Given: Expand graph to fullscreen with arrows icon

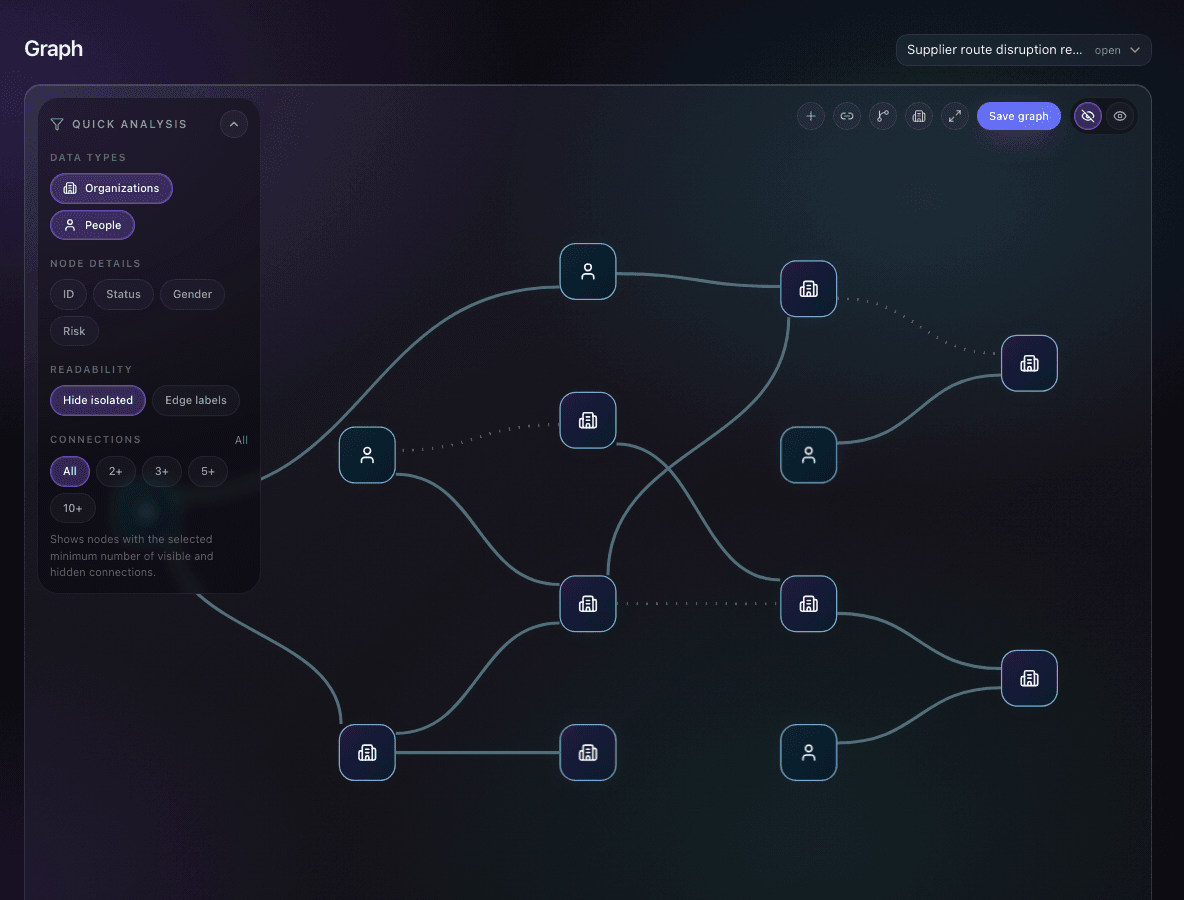Looking at the screenshot, I should pos(954,116).
